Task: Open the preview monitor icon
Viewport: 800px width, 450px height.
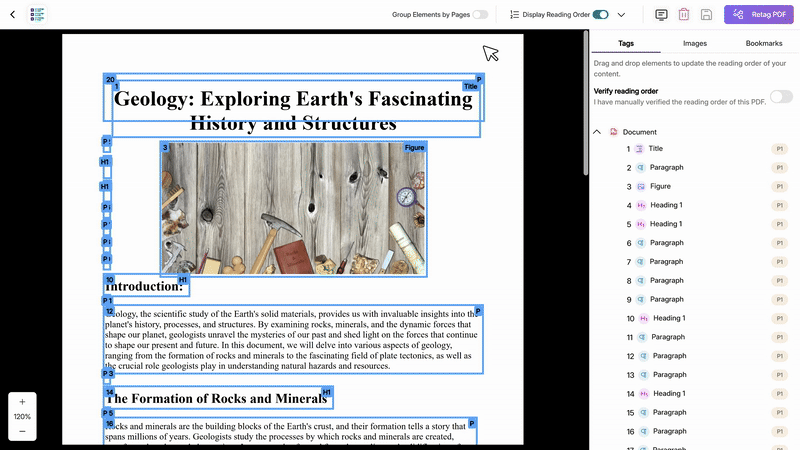Action: click(661, 15)
